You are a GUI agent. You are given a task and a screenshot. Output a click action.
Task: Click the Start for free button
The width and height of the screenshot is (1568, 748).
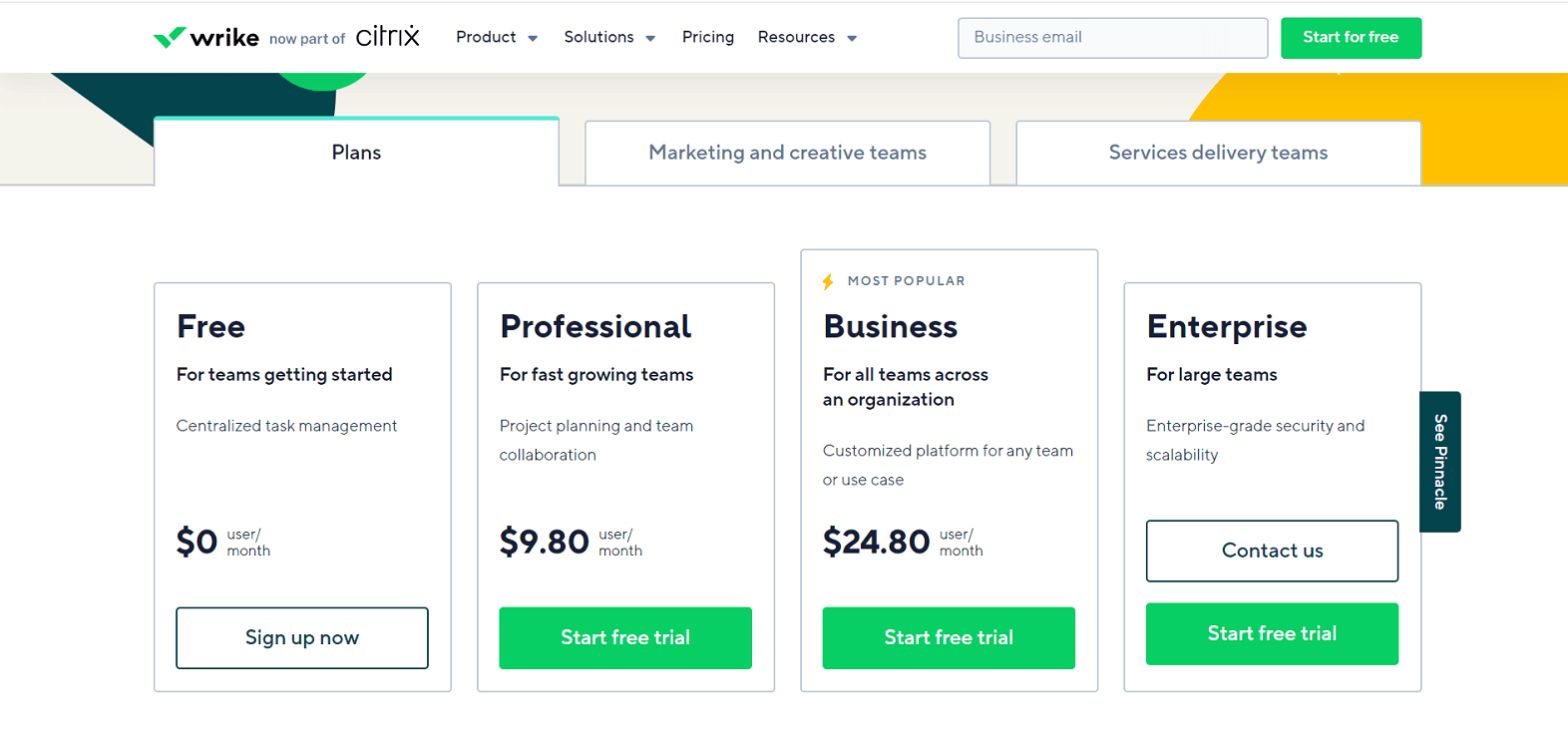pyautogui.click(x=1351, y=38)
